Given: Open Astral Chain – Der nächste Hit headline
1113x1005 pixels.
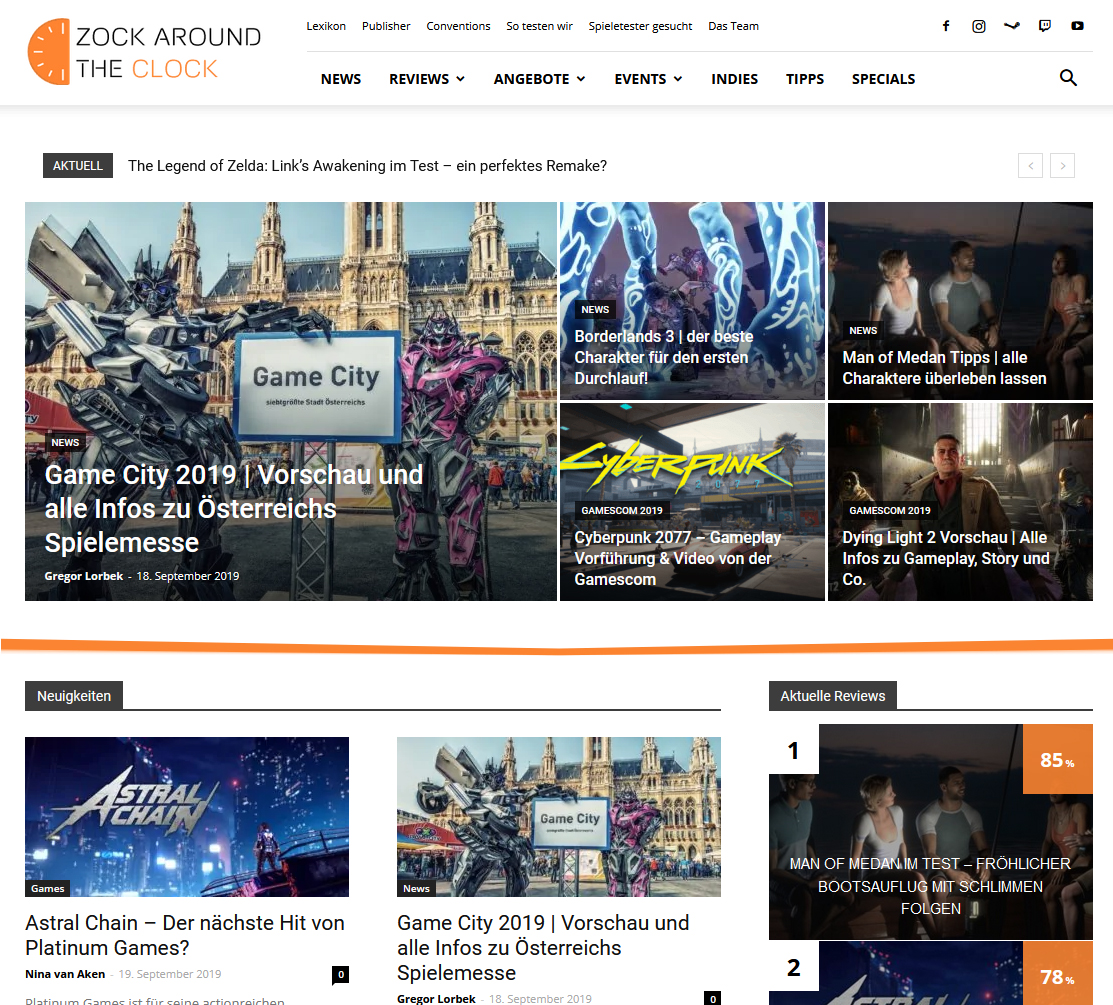Looking at the screenshot, I should (185, 935).
